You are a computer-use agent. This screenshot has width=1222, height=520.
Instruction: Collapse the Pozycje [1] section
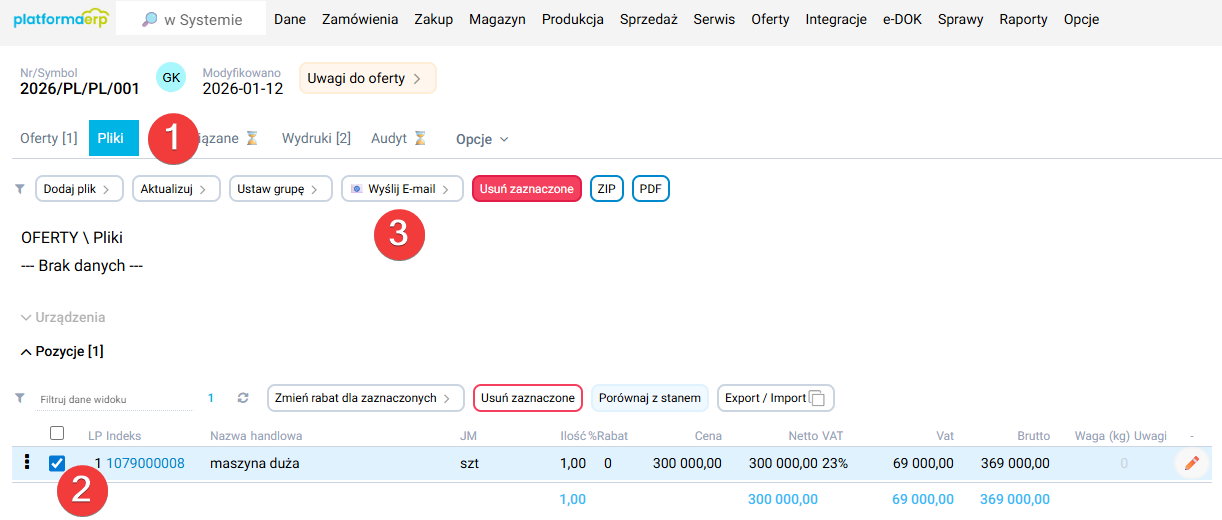click(62, 351)
